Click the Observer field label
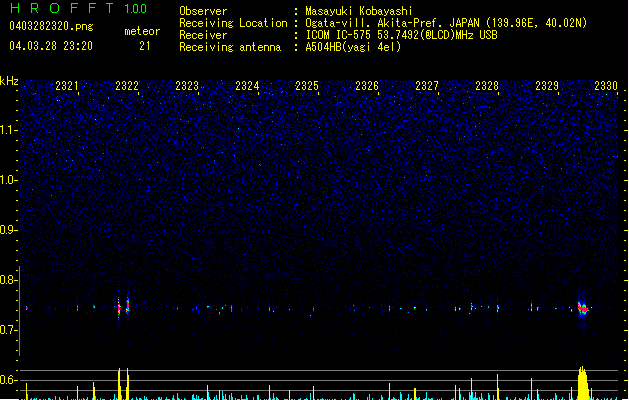The width and height of the screenshot is (629, 400). point(203,11)
